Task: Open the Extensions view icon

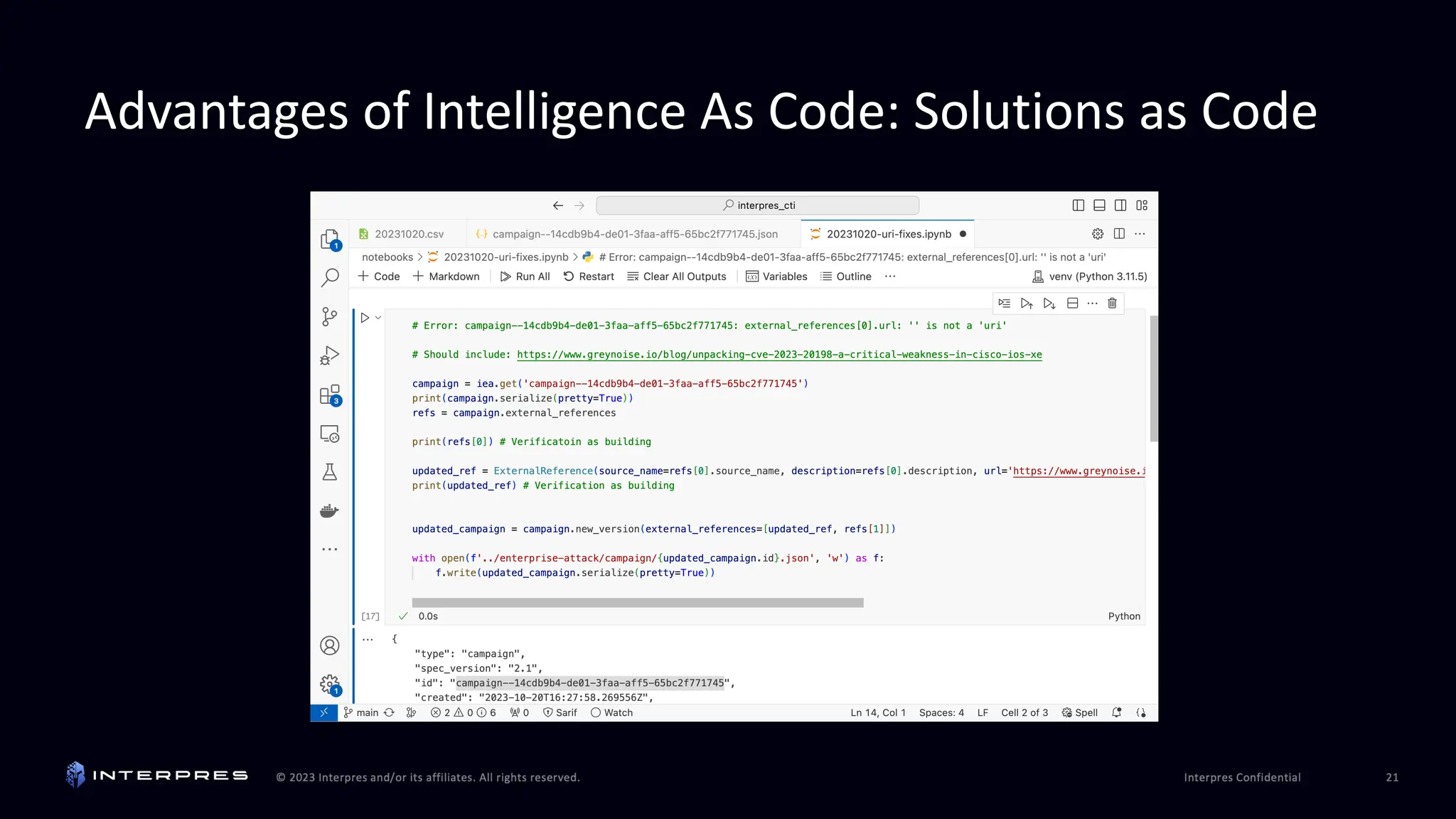Action: 330,395
